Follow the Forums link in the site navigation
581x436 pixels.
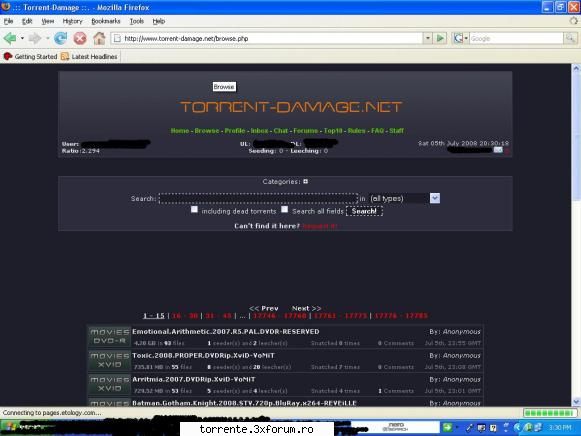[306, 131]
